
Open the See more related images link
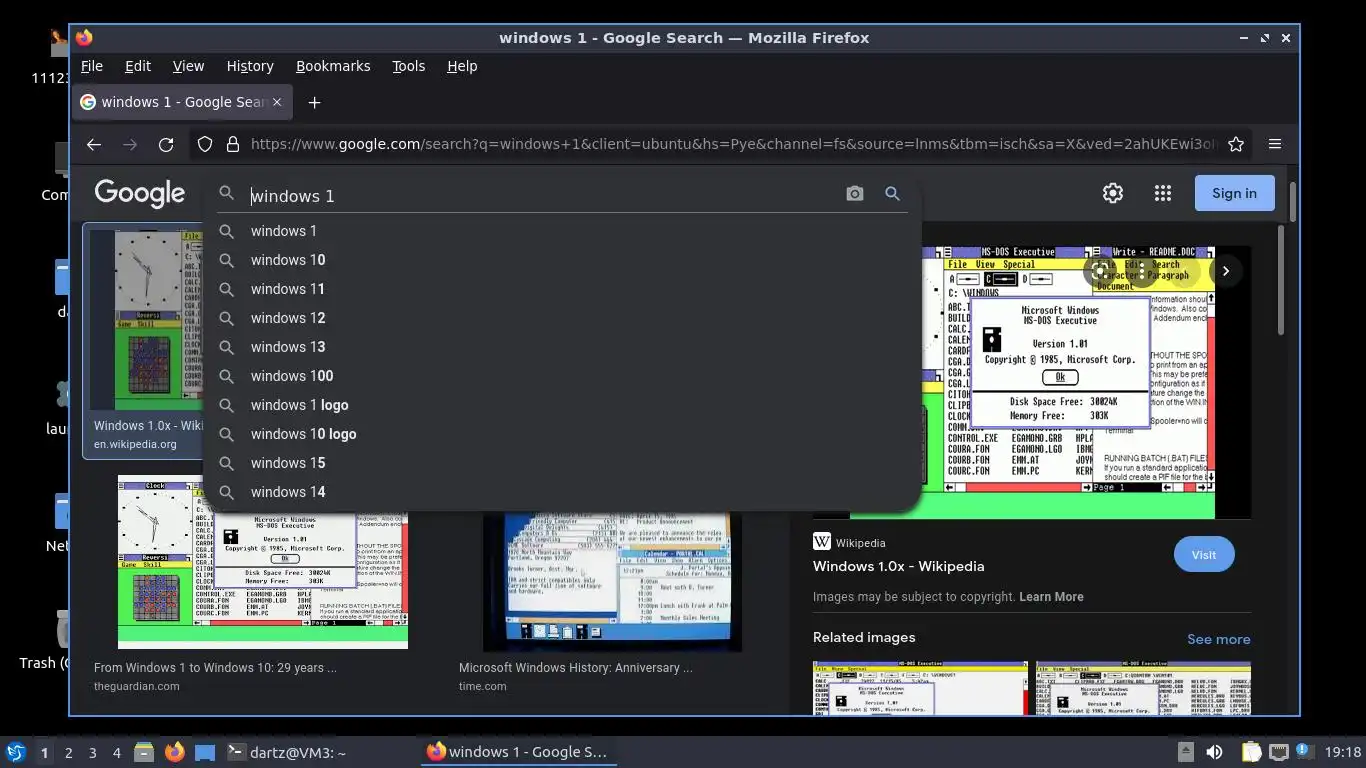click(1218, 639)
